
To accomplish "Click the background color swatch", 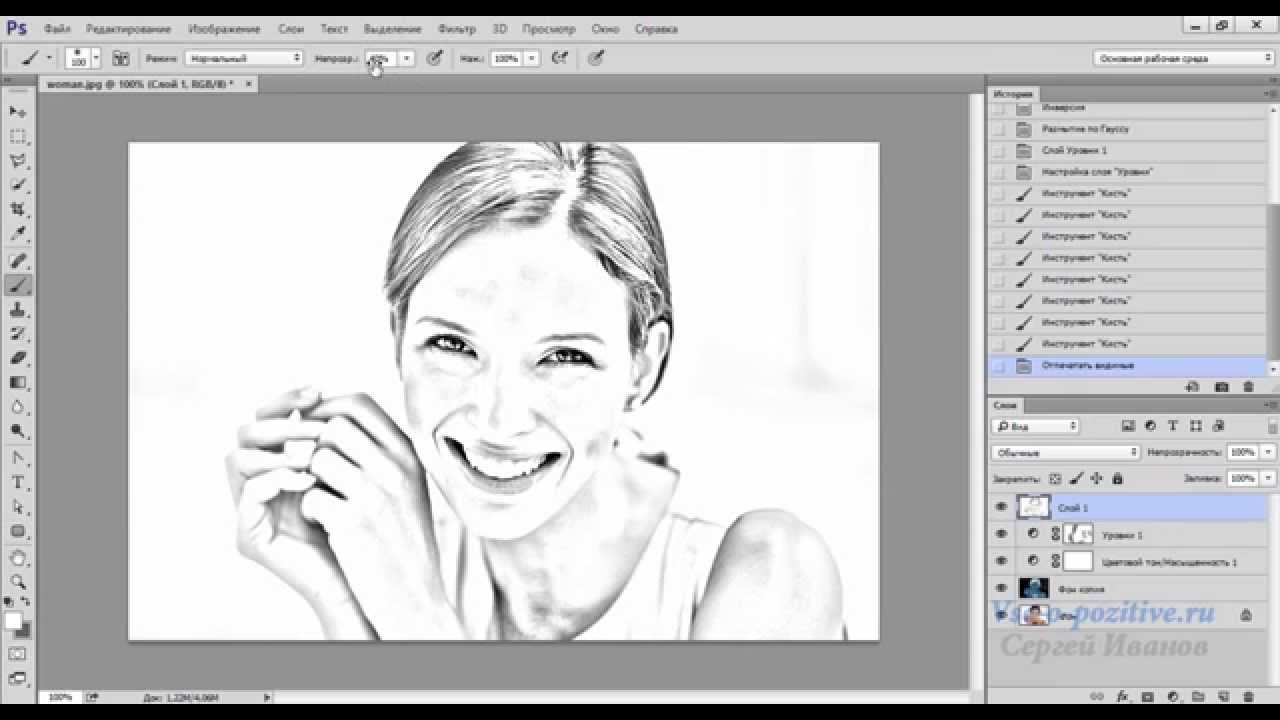I will pyautogui.click(x=23, y=631).
